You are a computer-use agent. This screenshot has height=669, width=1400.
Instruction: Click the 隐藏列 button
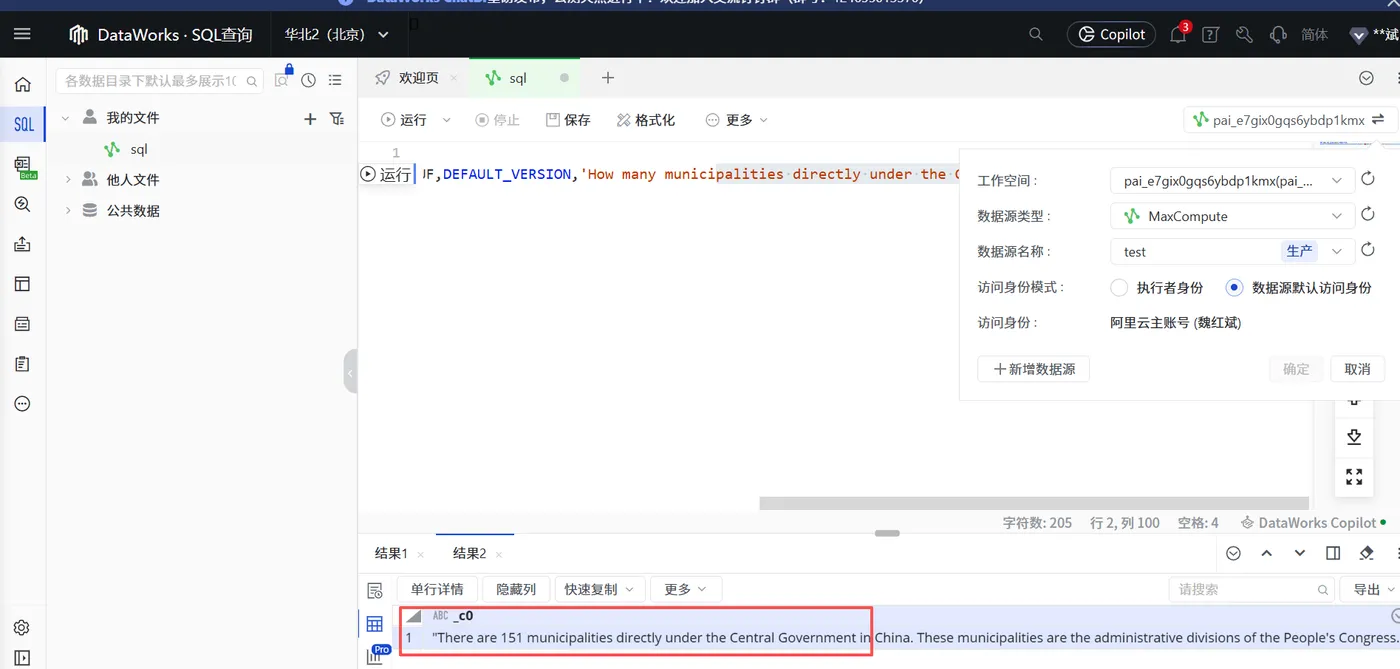coord(515,589)
